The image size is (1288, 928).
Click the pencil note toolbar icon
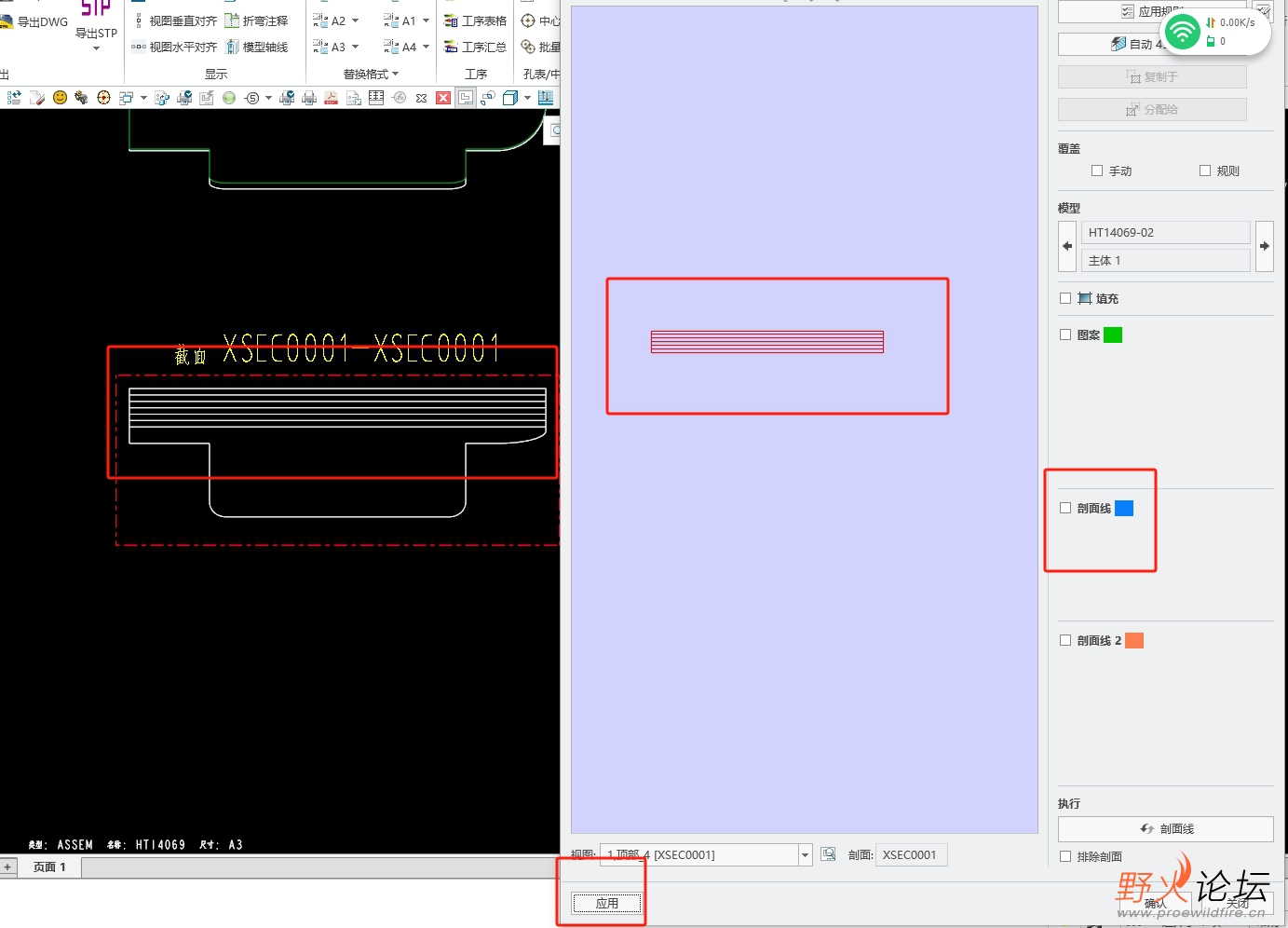pos(37,98)
